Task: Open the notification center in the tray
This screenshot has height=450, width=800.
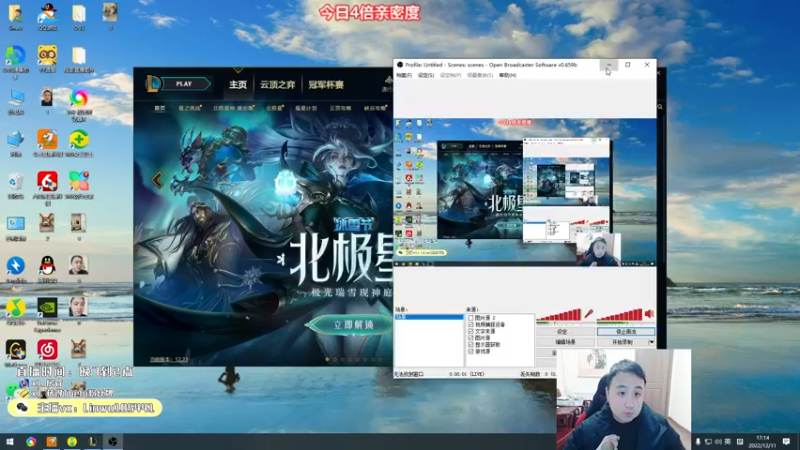Action: coord(786,441)
